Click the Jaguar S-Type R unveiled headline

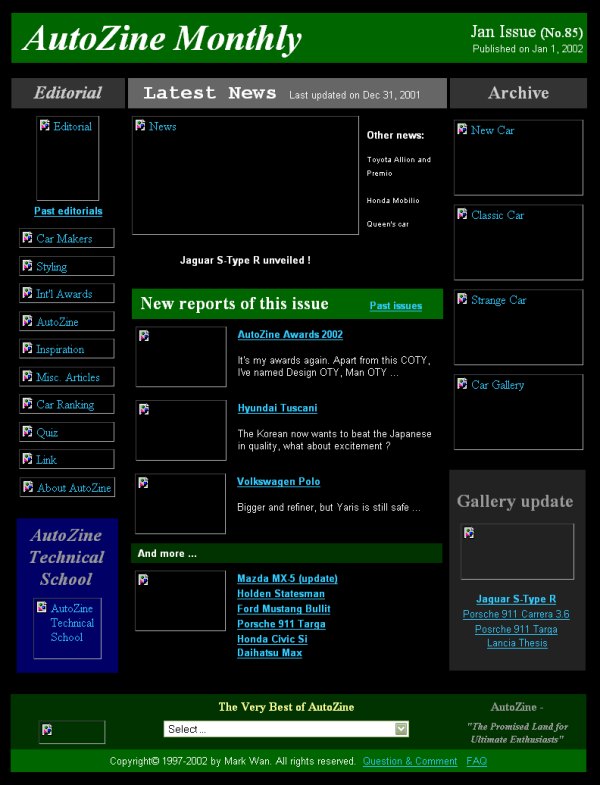click(245, 260)
